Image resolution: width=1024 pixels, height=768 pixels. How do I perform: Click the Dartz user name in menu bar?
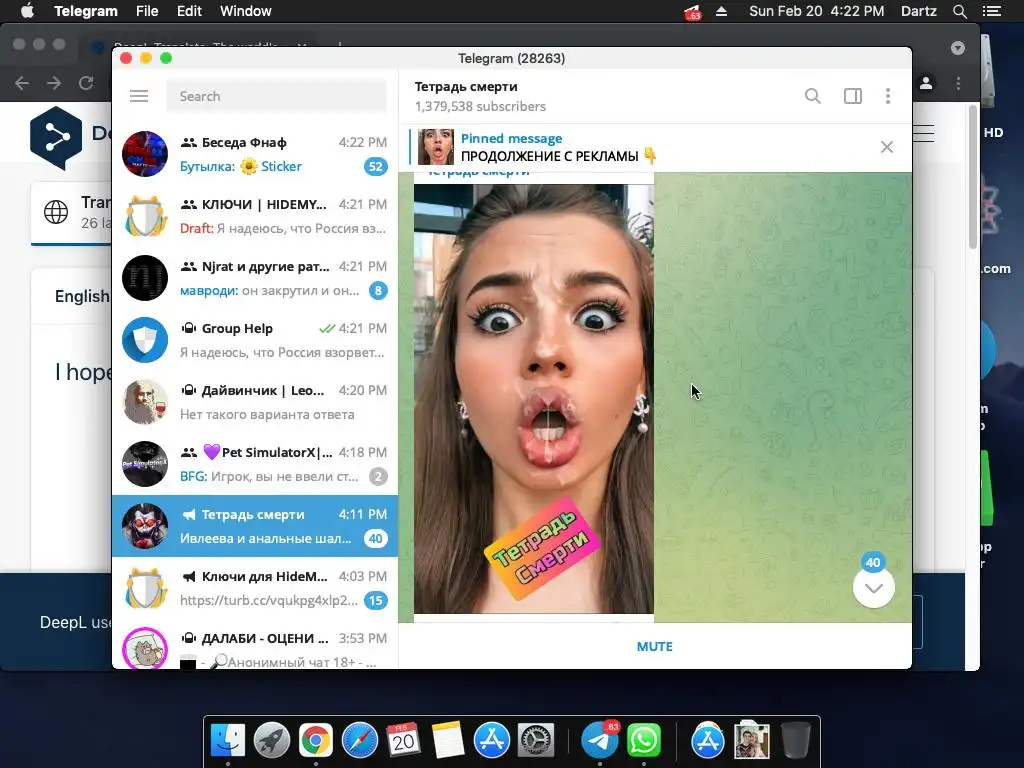[918, 11]
